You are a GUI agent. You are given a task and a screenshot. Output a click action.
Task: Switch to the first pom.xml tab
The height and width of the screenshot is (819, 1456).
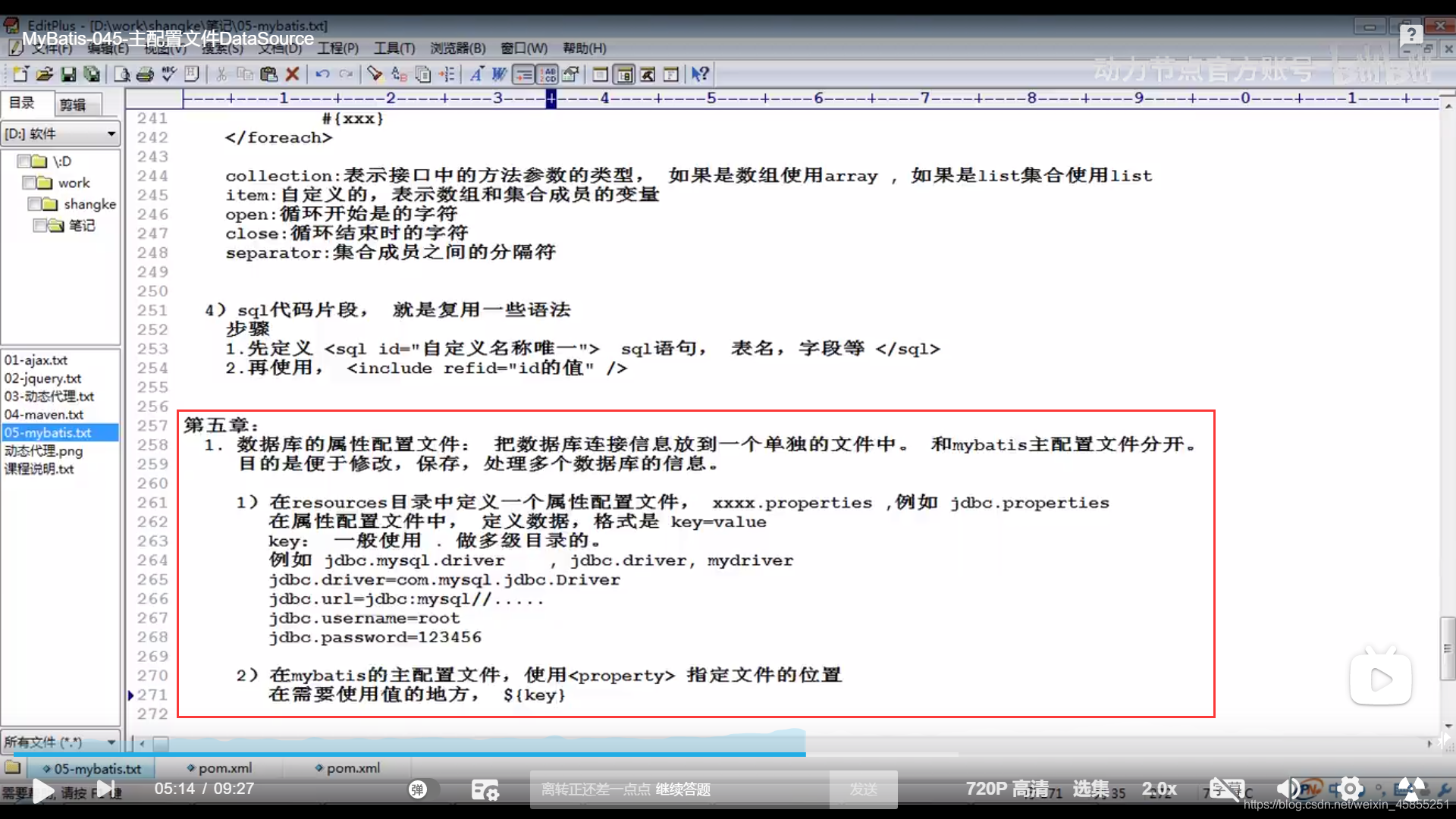pos(219,768)
